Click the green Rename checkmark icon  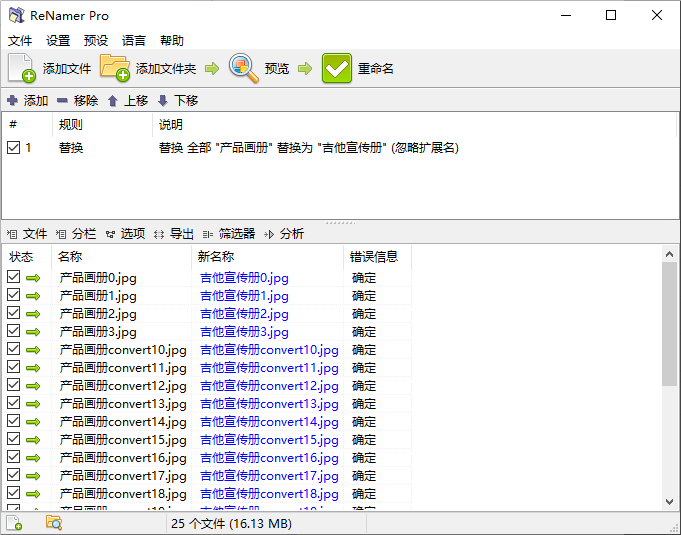point(337,68)
